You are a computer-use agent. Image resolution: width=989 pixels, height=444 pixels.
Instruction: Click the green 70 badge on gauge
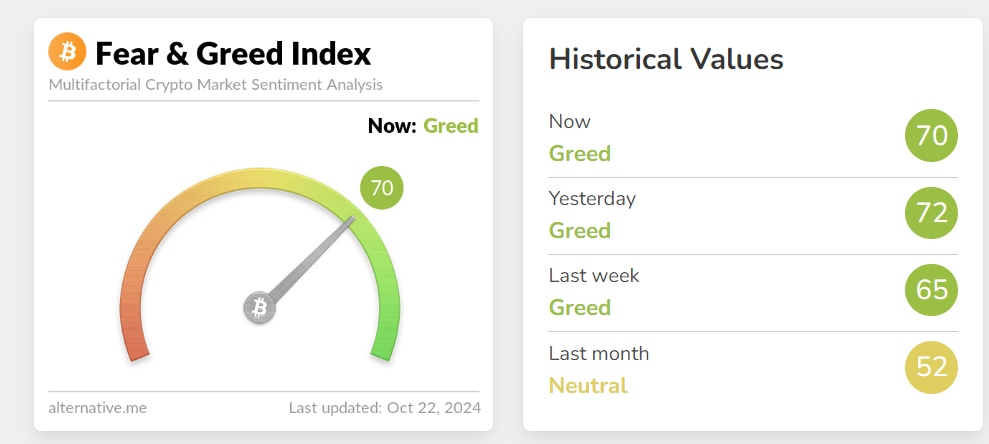[382, 188]
